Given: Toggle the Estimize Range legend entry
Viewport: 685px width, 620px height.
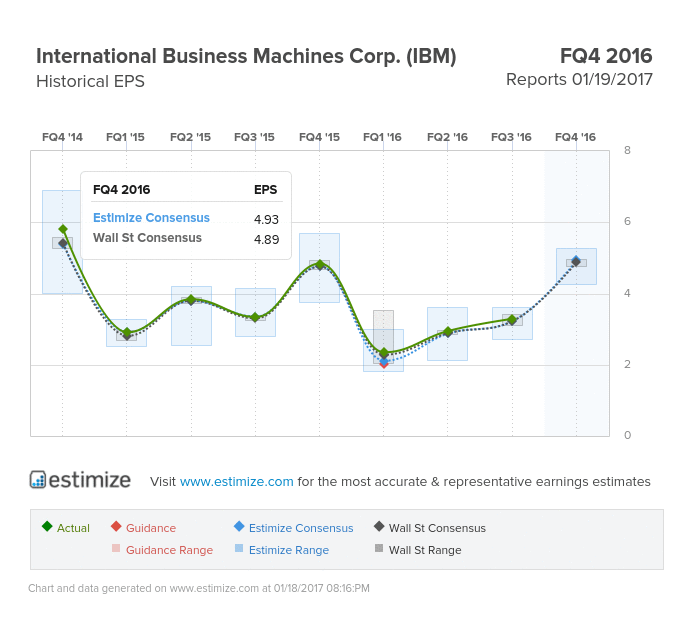Looking at the screenshot, I should coord(282,550).
